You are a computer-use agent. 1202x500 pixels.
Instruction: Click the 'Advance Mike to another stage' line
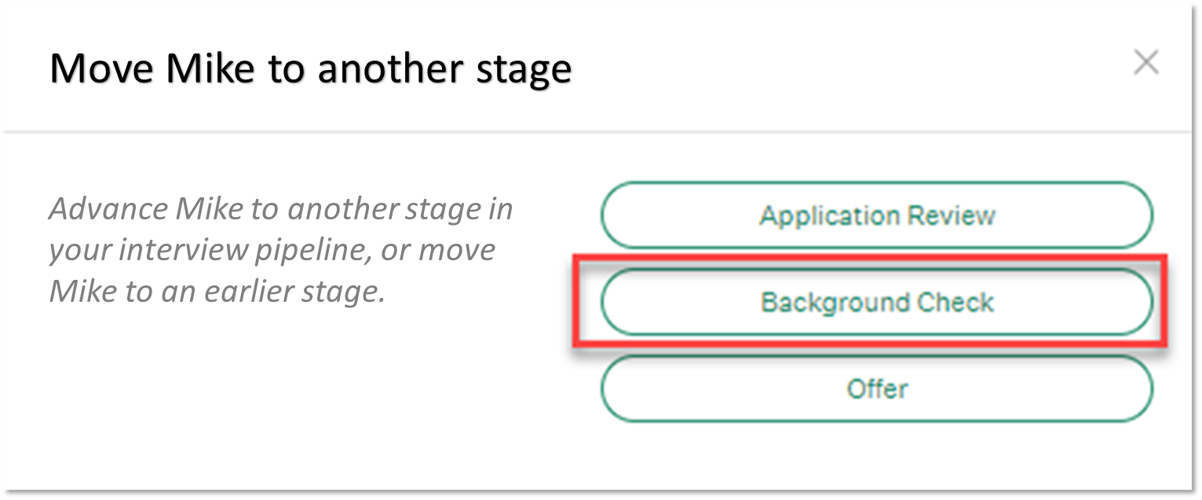point(280,211)
